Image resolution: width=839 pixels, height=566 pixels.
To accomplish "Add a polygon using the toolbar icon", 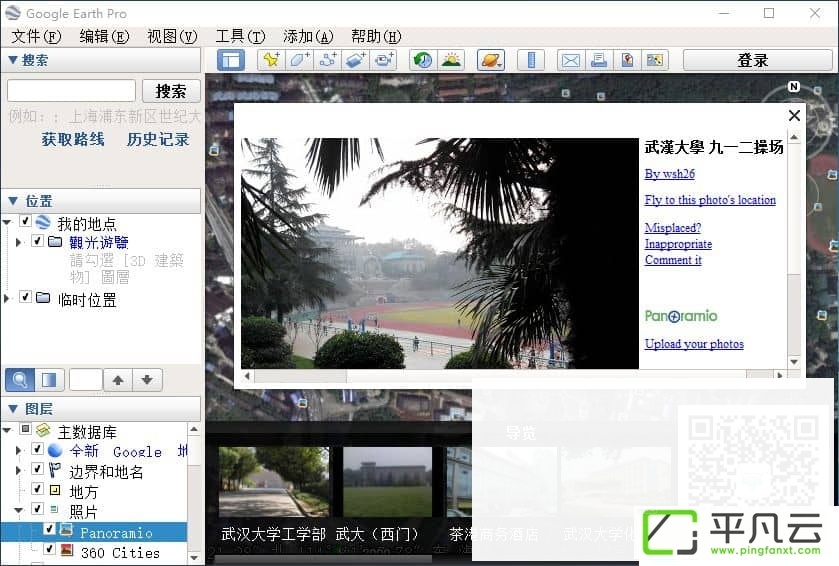I will tap(299, 60).
